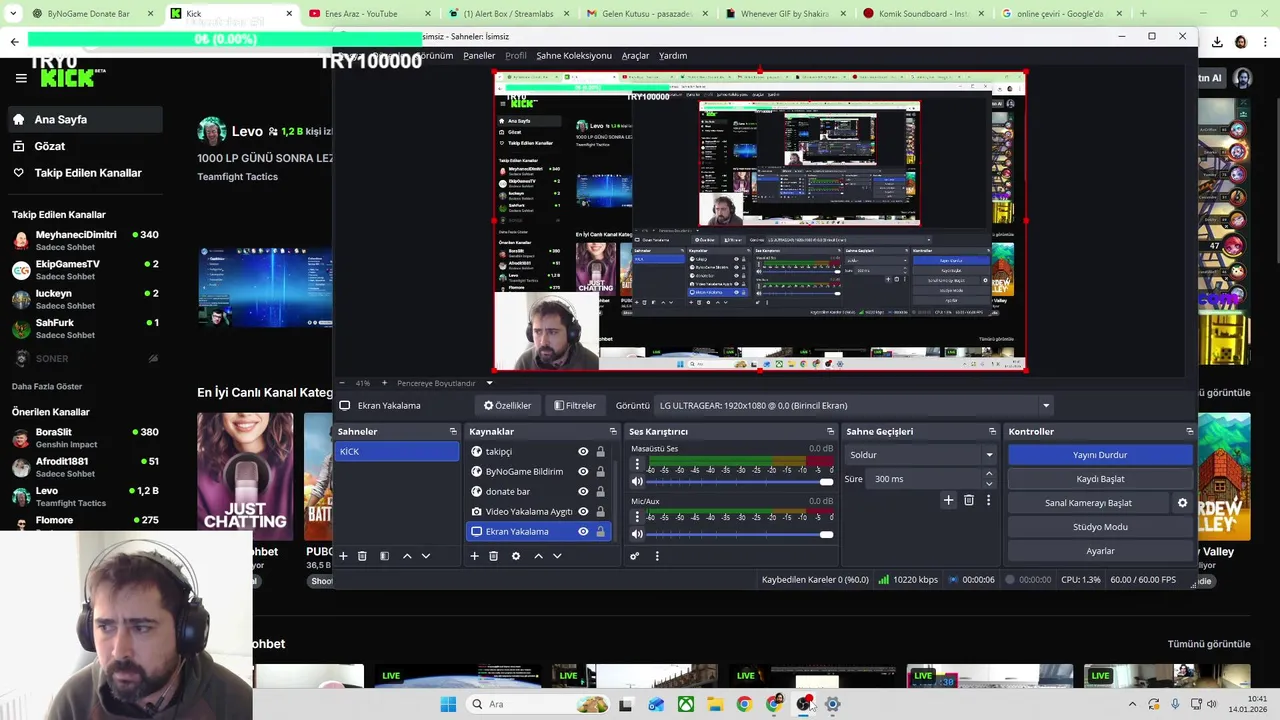
Task: Click the Stüdyo Modu button
Action: (1100, 527)
